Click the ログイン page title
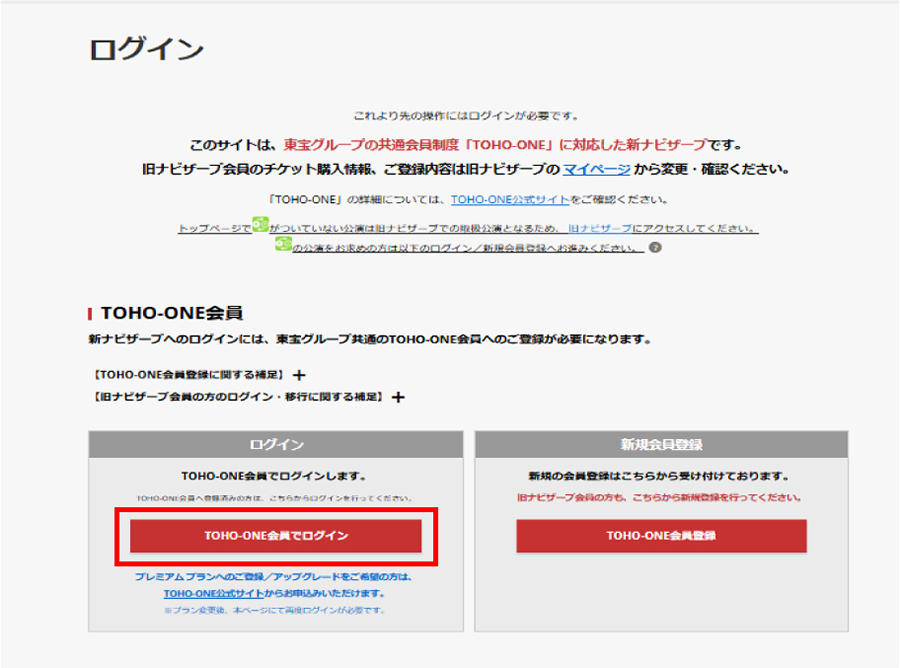 click(146, 49)
